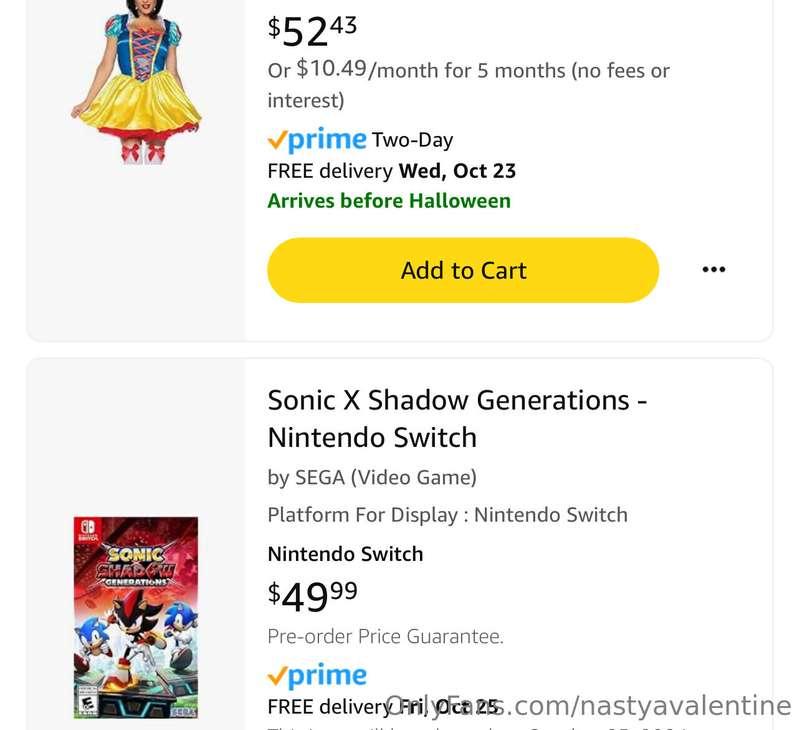800x730 pixels.
Task: Tap FREE delivery Fri, Oct 25 text
Action: point(383,707)
